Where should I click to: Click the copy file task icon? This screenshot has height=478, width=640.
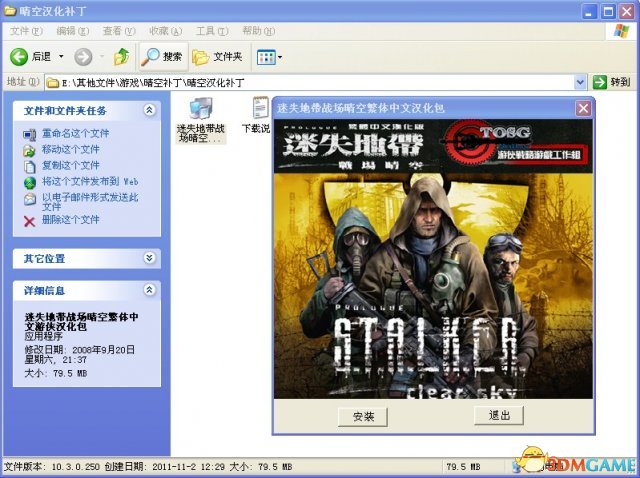(29, 167)
